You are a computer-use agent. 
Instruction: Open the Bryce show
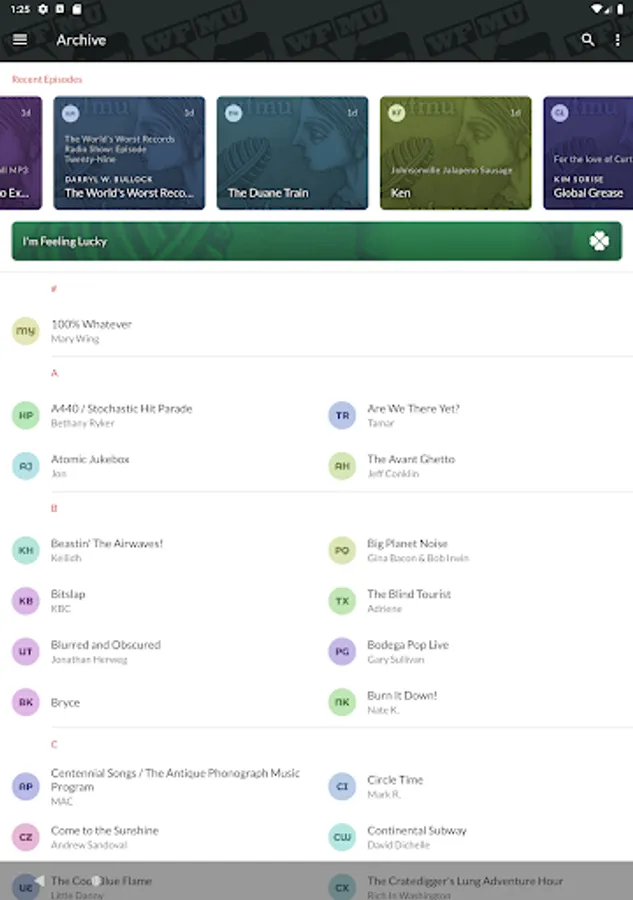[x=158, y=702]
